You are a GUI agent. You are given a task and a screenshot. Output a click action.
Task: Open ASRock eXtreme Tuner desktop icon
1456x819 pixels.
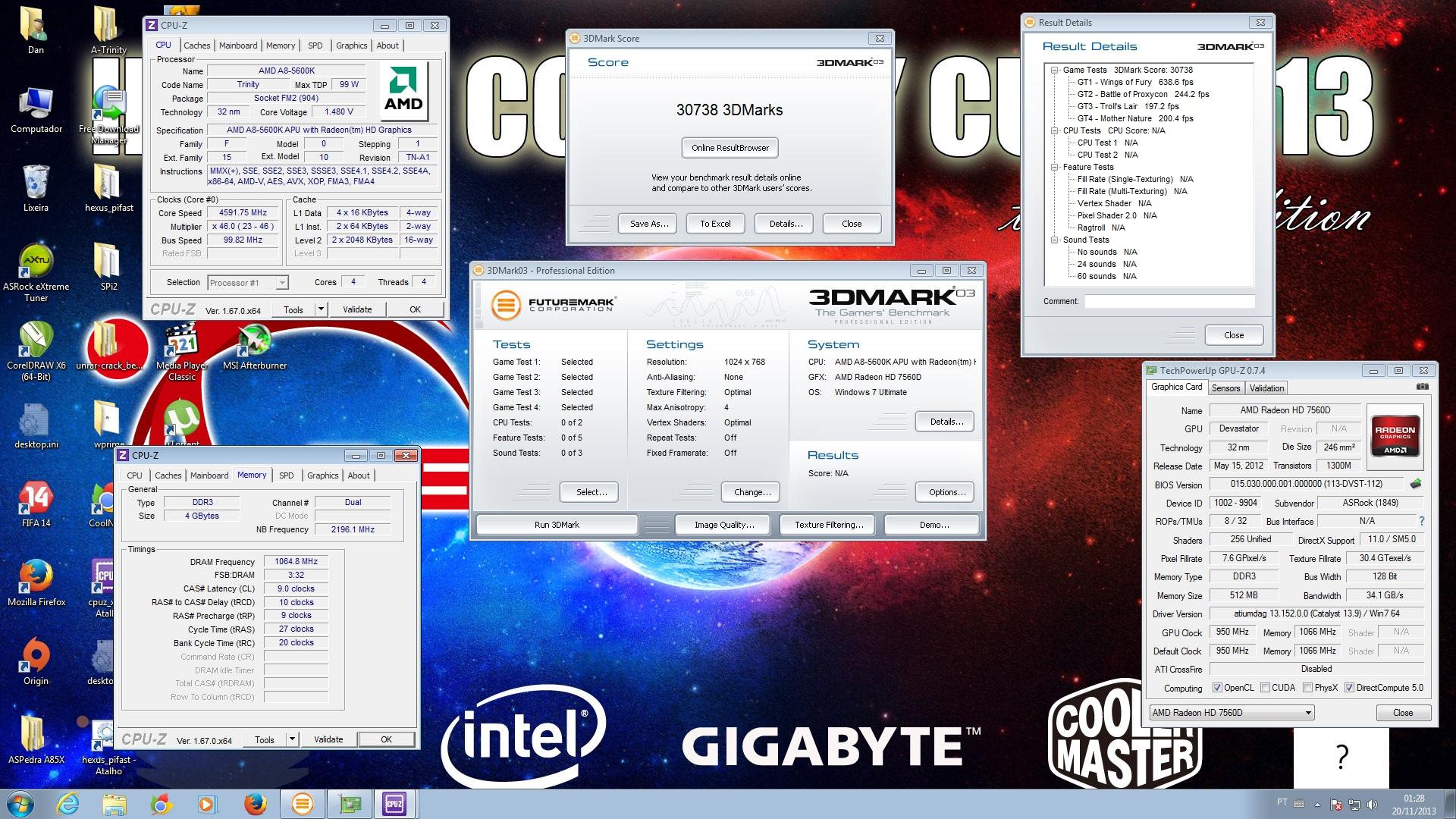pos(36,273)
